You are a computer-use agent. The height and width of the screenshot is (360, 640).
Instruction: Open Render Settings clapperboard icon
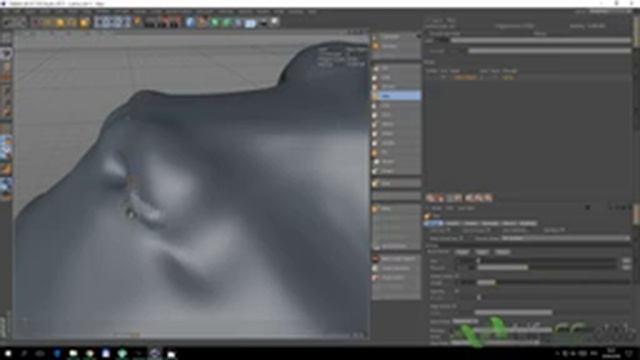coord(175,22)
